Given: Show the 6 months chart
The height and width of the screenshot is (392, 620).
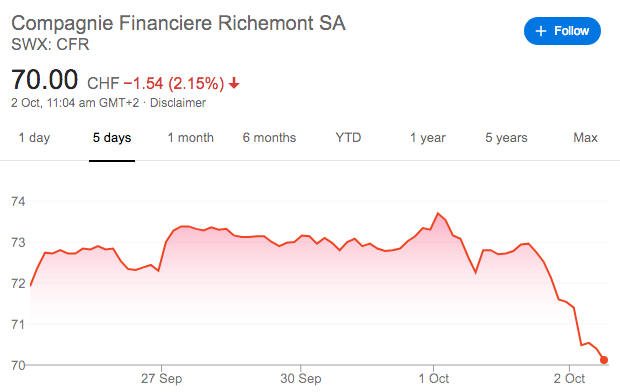Looking at the screenshot, I should point(269,138).
